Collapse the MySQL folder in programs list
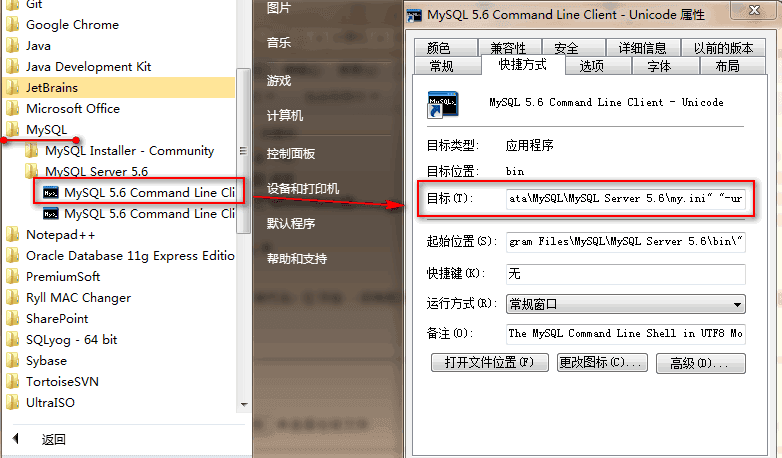The width and height of the screenshot is (782, 458). click(46, 130)
